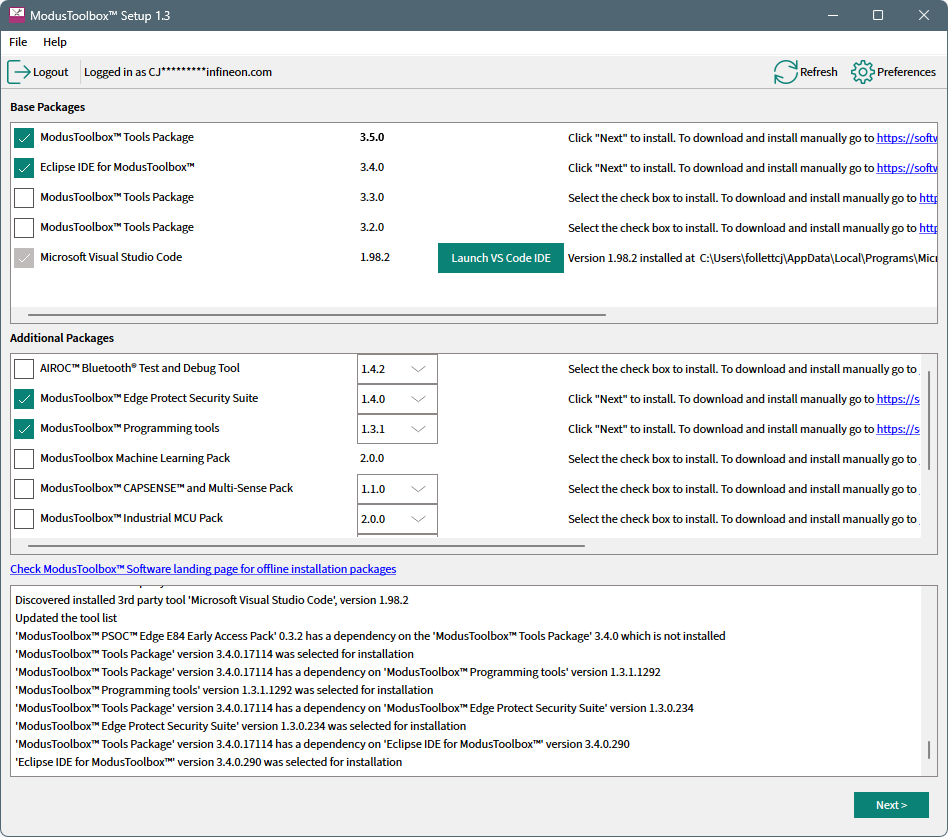Click last log line about Eclipse IDE 3.4.0.290
948x837 pixels.
point(209,762)
